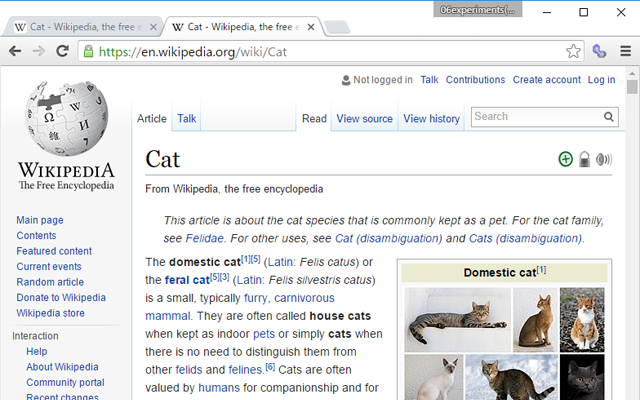Open the Wikipedia store link
Screen dimensions: 640x400
coord(50,313)
